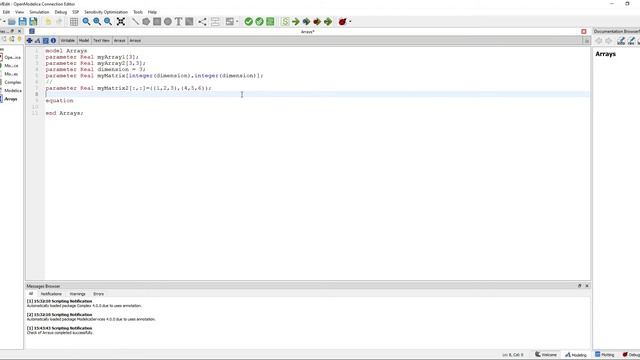Show Warnings messages tab
The height and width of the screenshot is (360, 640).
pyautogui.click(x=78, y=294)
